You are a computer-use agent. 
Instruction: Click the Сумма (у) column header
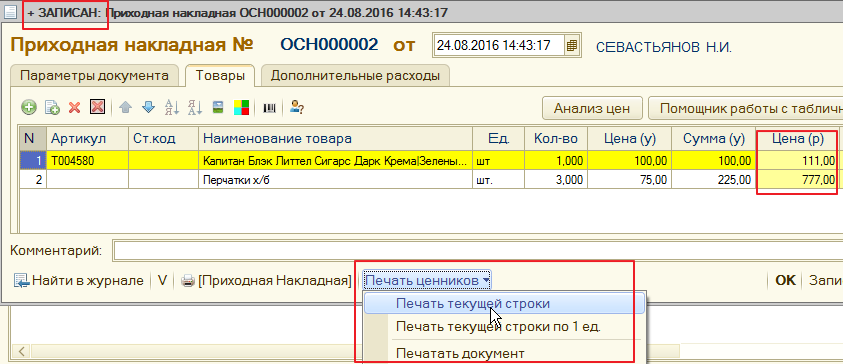pyautogui.click(x=713, y=139)
